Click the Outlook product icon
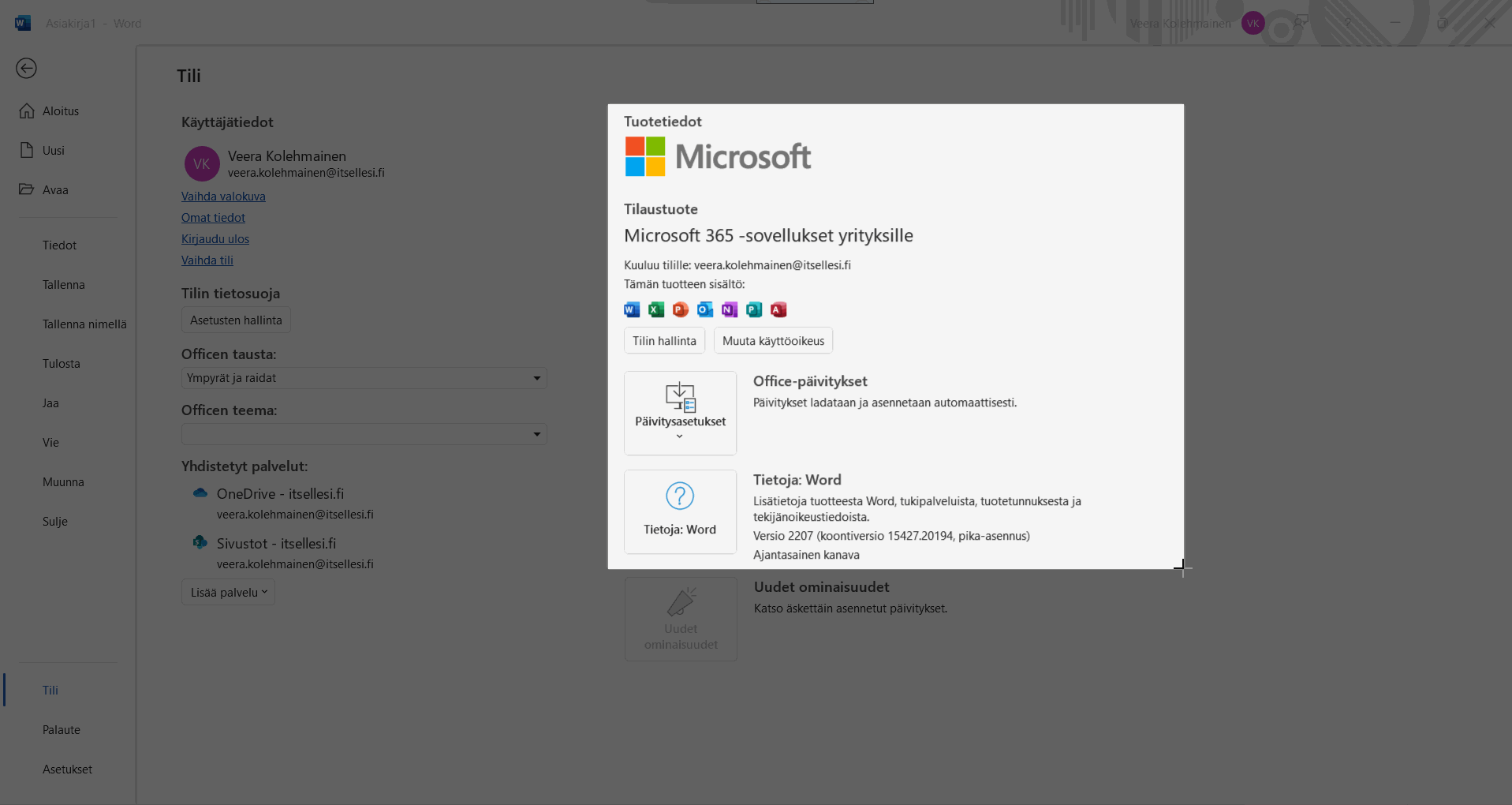Screen dimensions: 1512x805 click(x=705, y=310)
